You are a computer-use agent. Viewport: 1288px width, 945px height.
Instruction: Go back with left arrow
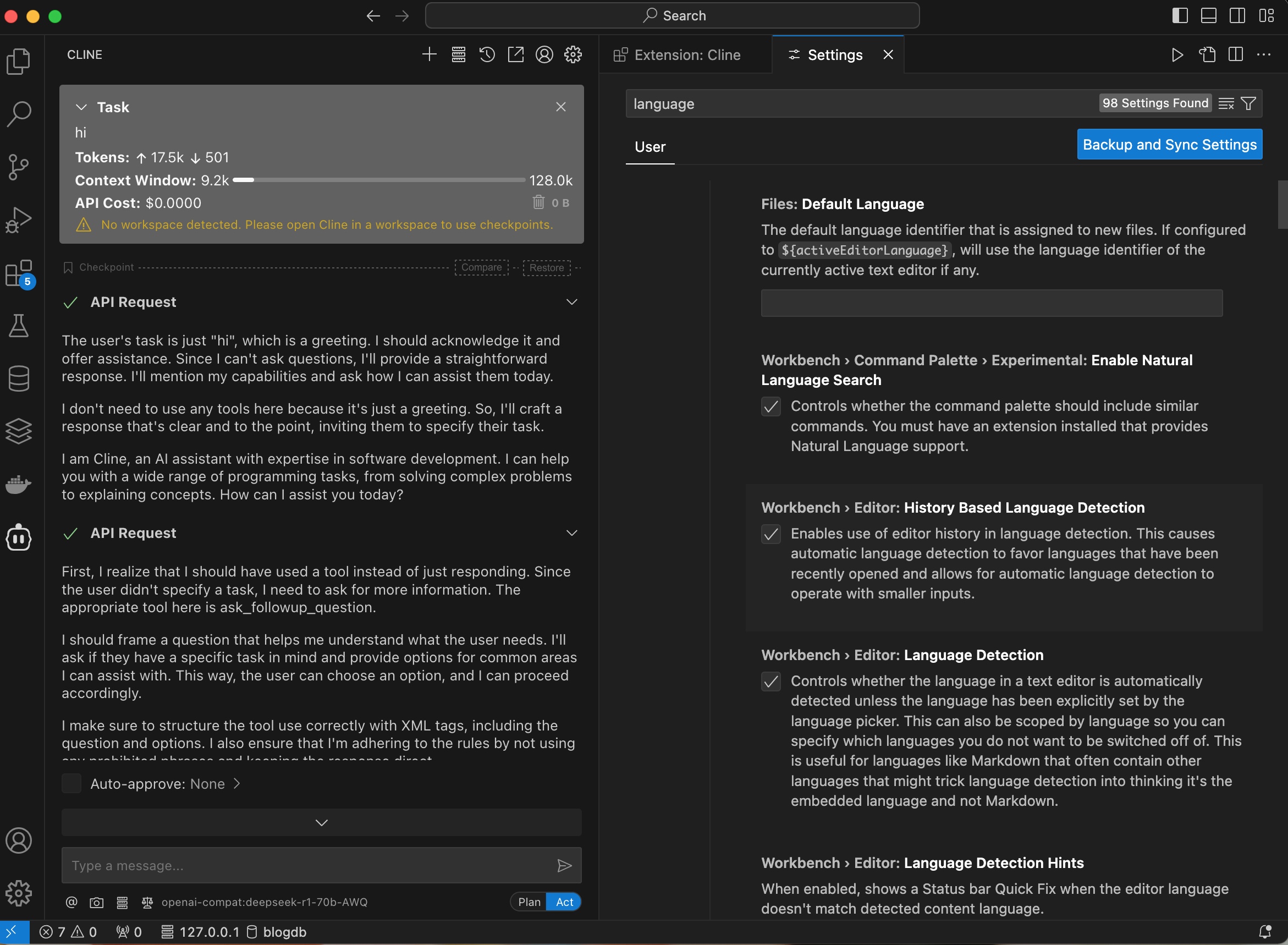(x=373, y=16)
